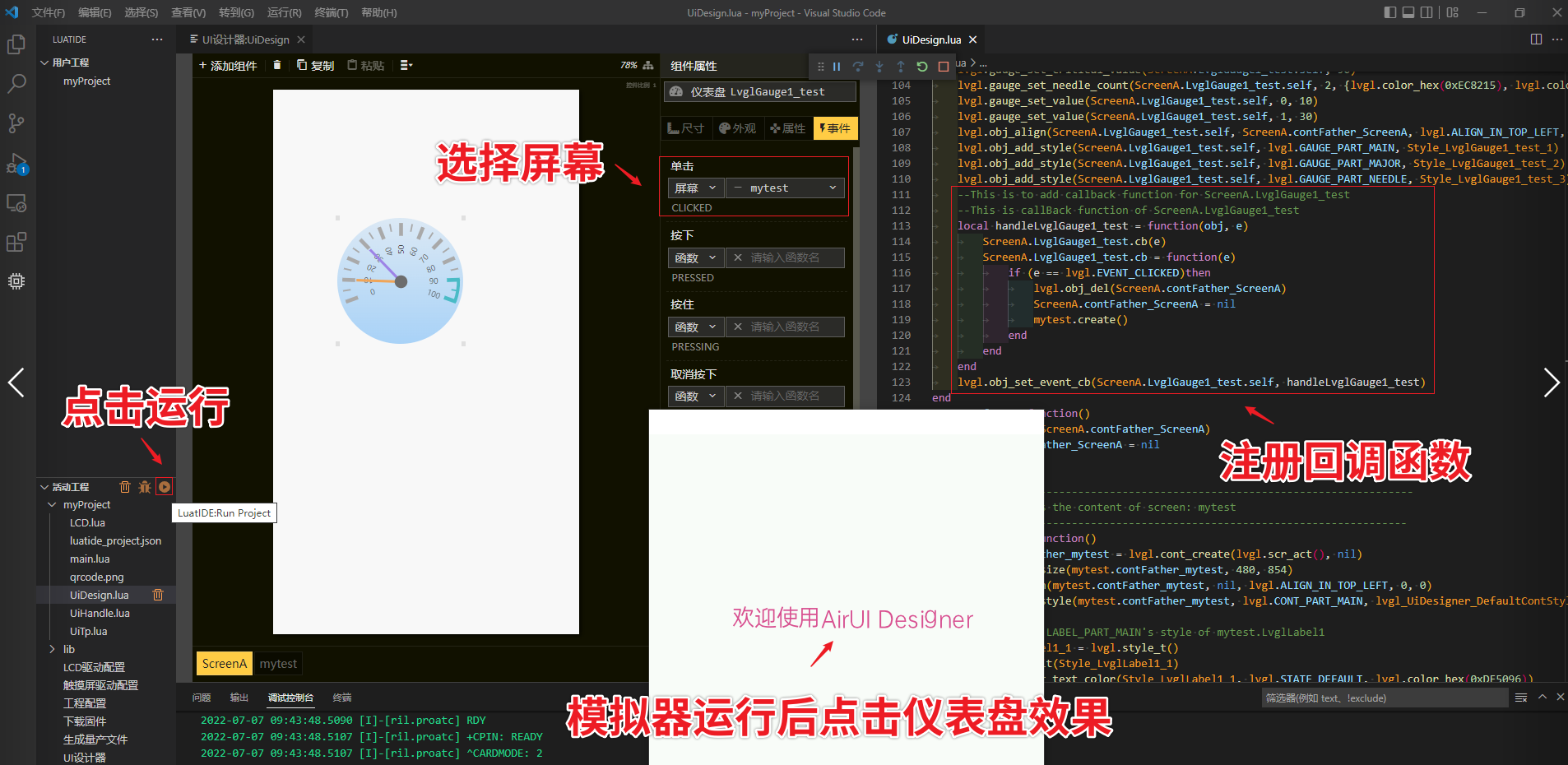The height and width of the screenshot is (765, 1568).
Task: Click the 添加组件 button
Action: [x=228, y=65]
